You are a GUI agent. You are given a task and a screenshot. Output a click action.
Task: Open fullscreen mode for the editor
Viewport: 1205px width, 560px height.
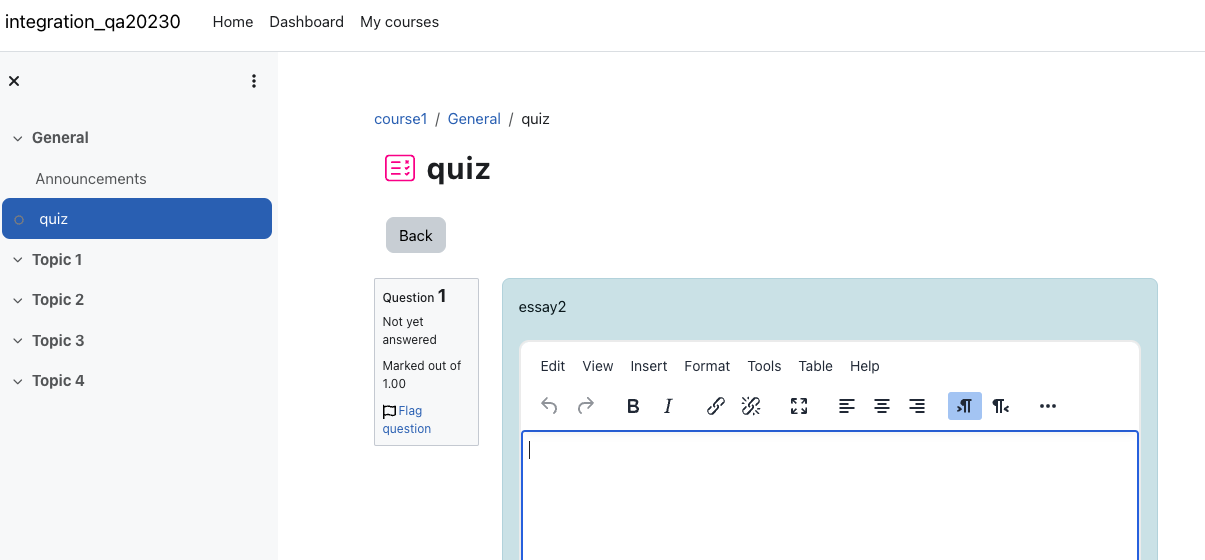(799, 406)
